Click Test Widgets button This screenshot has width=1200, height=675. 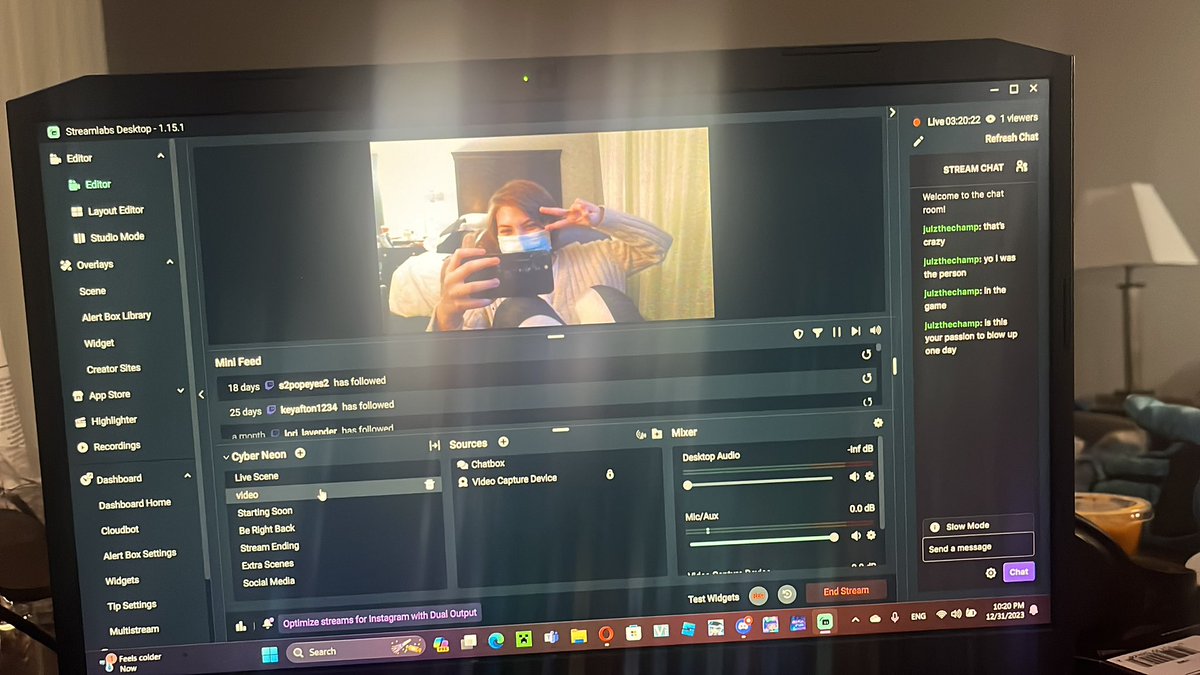(x=714, y=598)
